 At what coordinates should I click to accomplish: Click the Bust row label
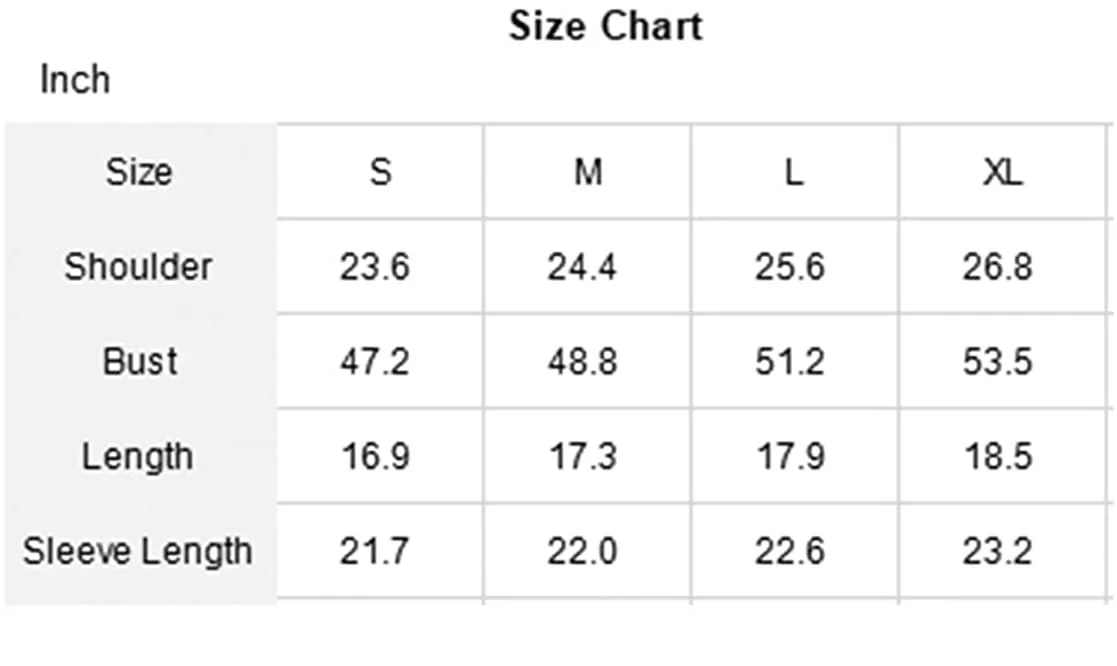coord(140,361)
